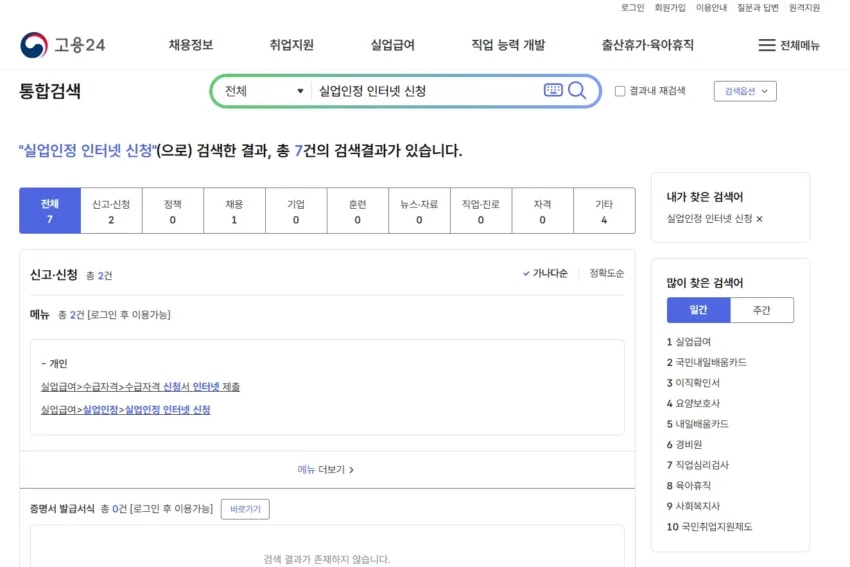
Task: Click the 로그인 link at top
Action: pos(633,8)
